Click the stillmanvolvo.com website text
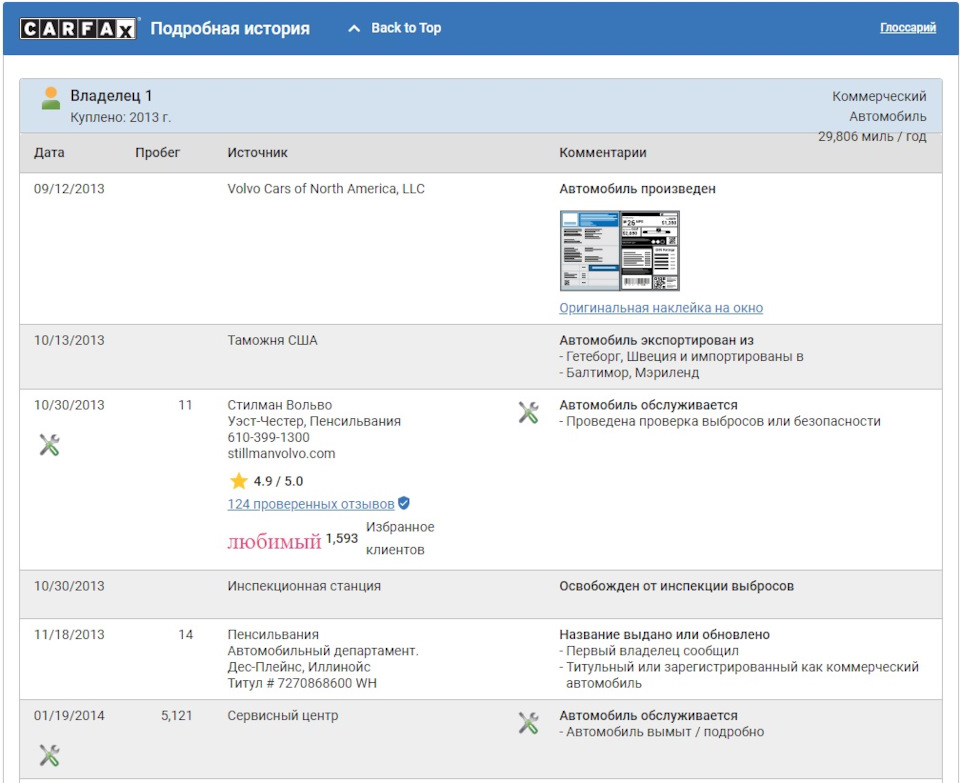 pyautogui.click(x=282, y=454)
